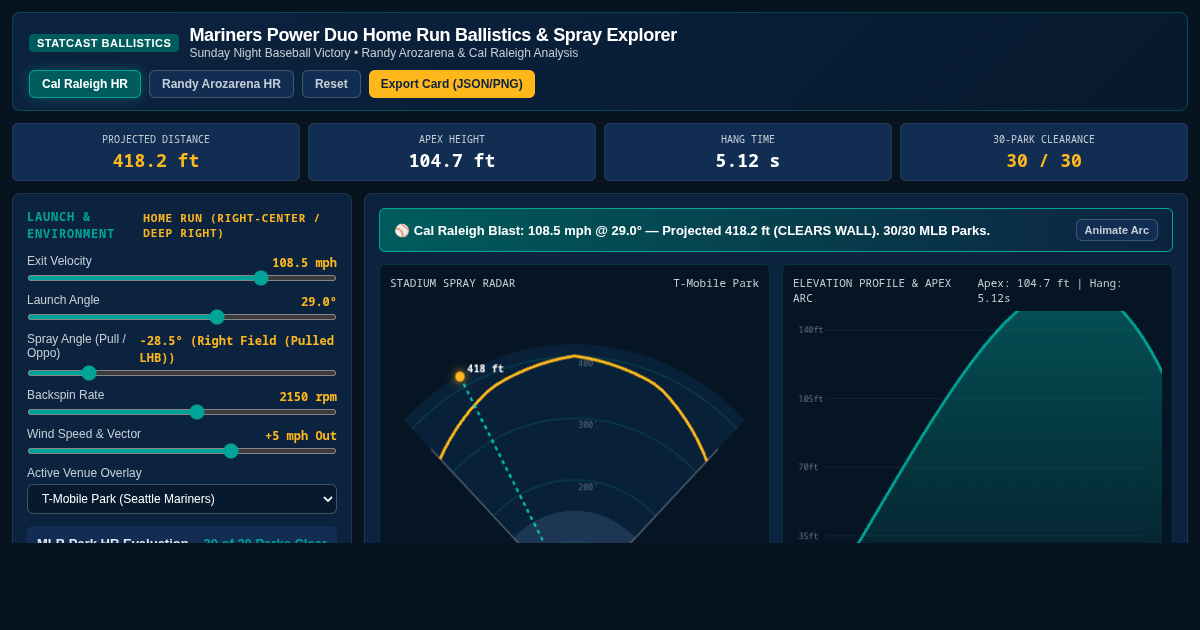Click the 29.0° launch angle value
Image resolution: width=1200 pixels, height=630 pixels.
coord(319,302)
